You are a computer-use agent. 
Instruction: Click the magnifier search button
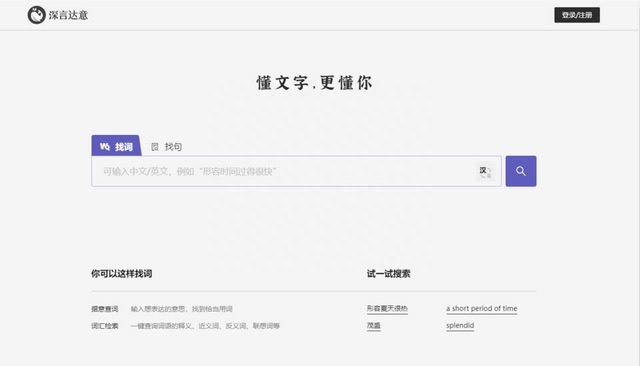(x=521, y=171)
